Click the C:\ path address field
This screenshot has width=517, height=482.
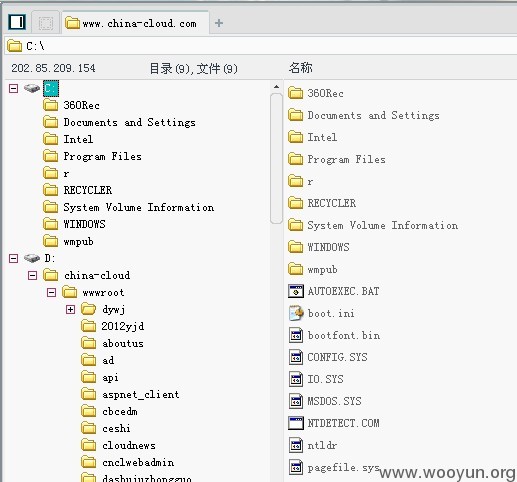(x=261, y=46)
